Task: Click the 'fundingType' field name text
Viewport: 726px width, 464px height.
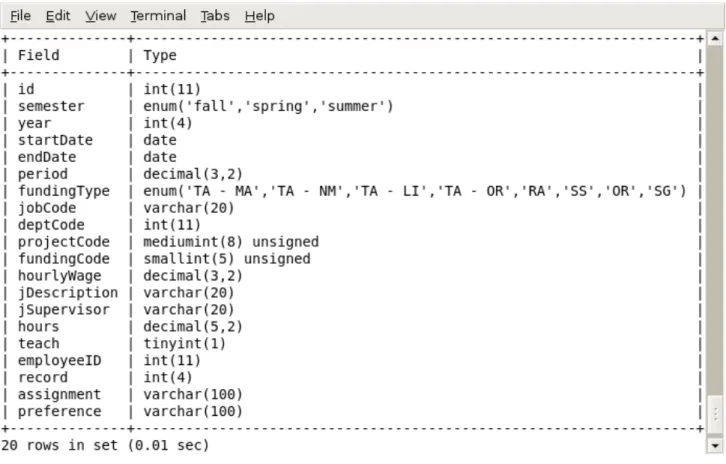Action: pos(64,191)
